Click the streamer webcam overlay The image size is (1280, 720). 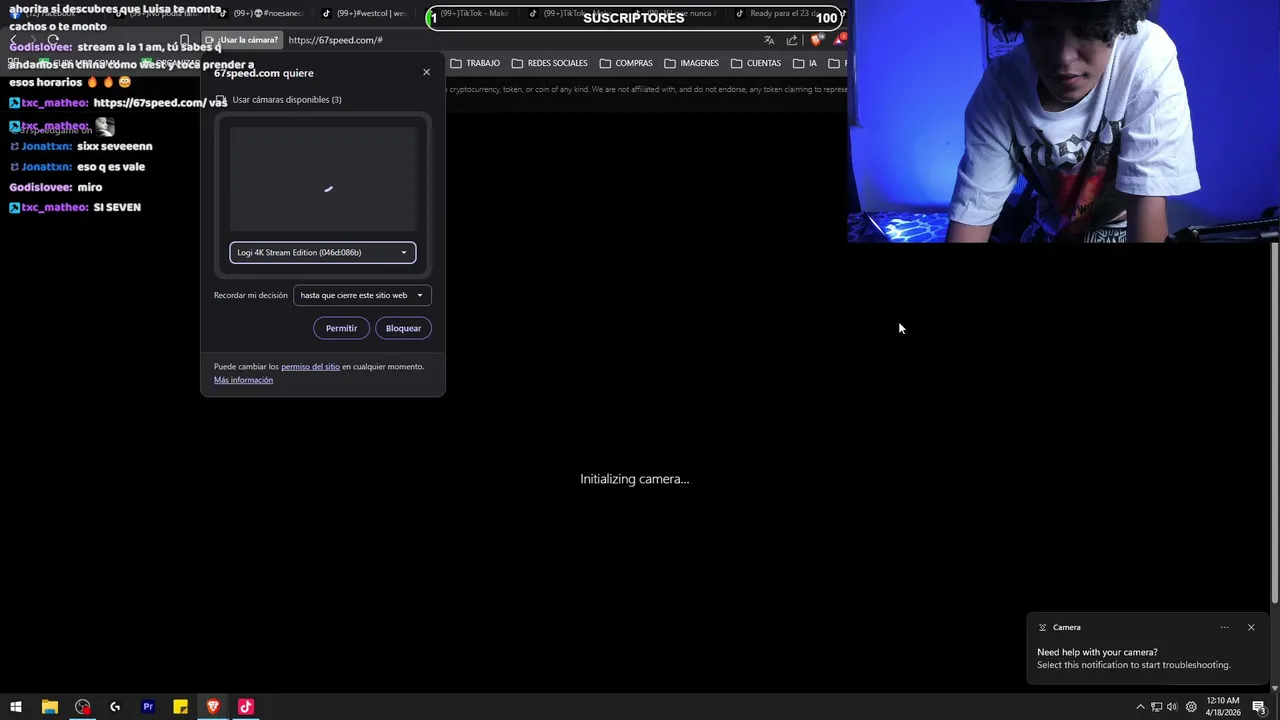(1063, 121)
